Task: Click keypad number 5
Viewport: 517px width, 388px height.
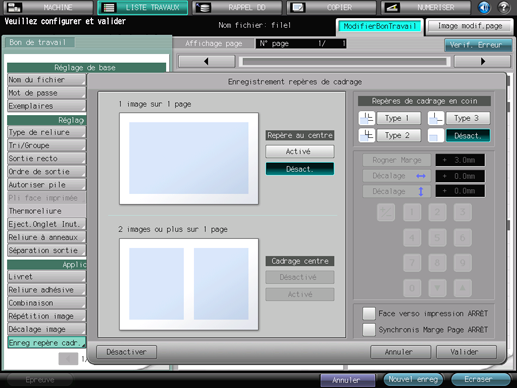Action: [x=437, y=238]
